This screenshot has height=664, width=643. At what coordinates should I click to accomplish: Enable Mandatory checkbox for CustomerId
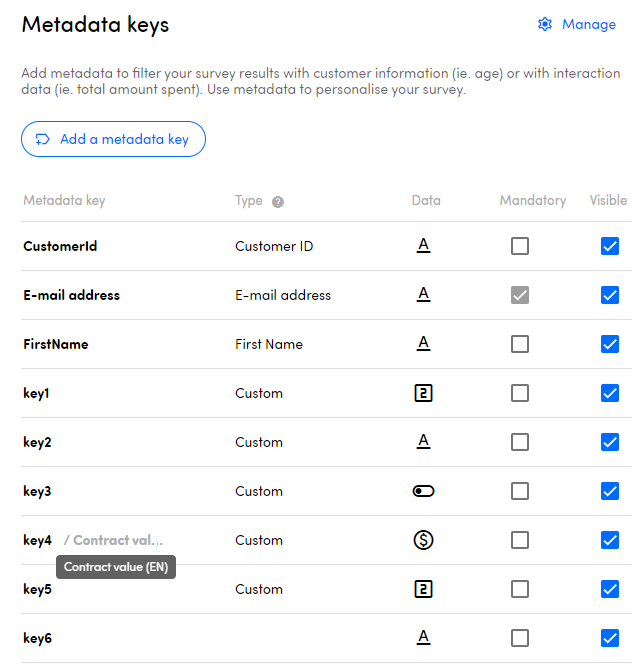(x=520, y=246)
